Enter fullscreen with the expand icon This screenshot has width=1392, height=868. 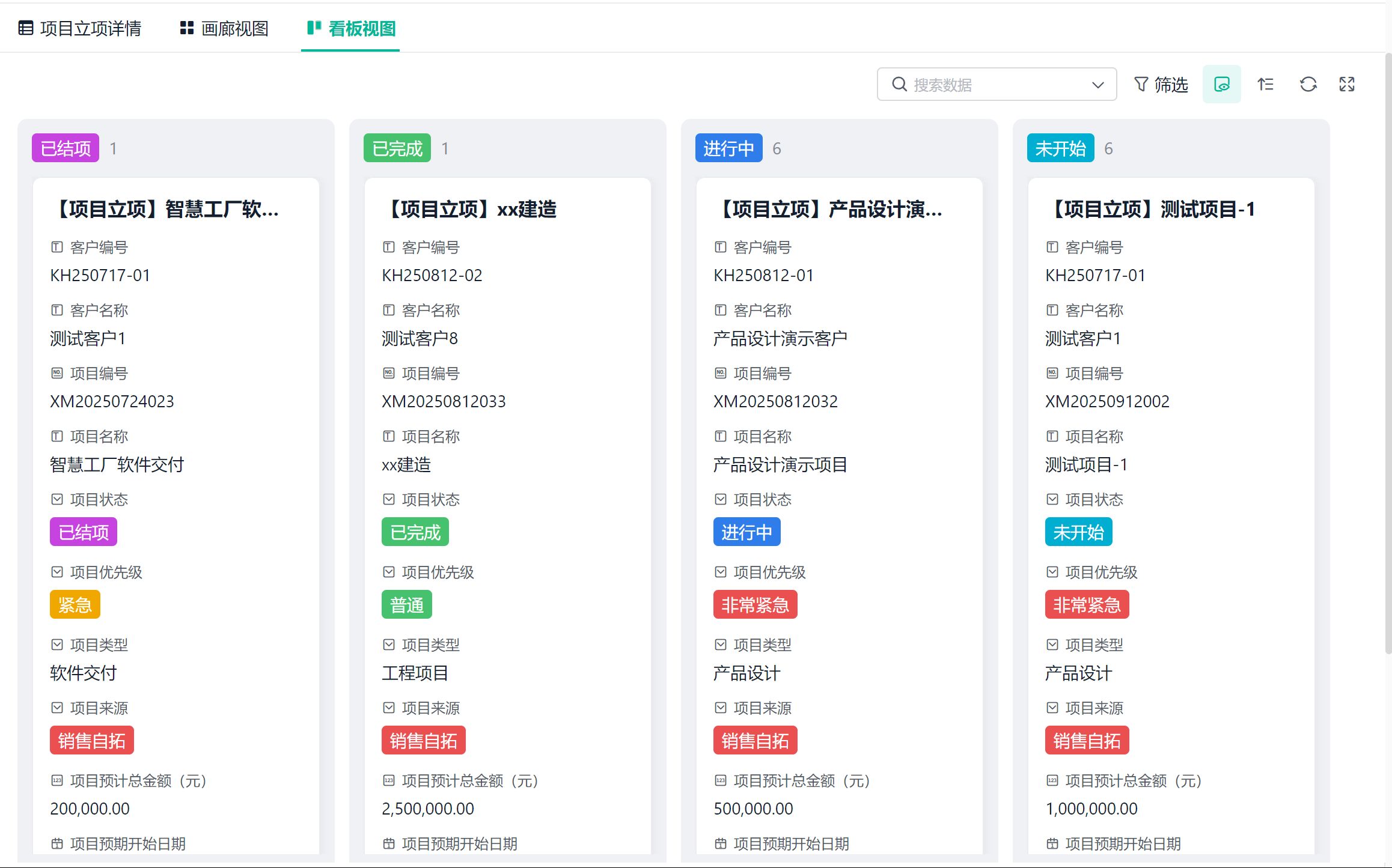tap(1346, 85)
